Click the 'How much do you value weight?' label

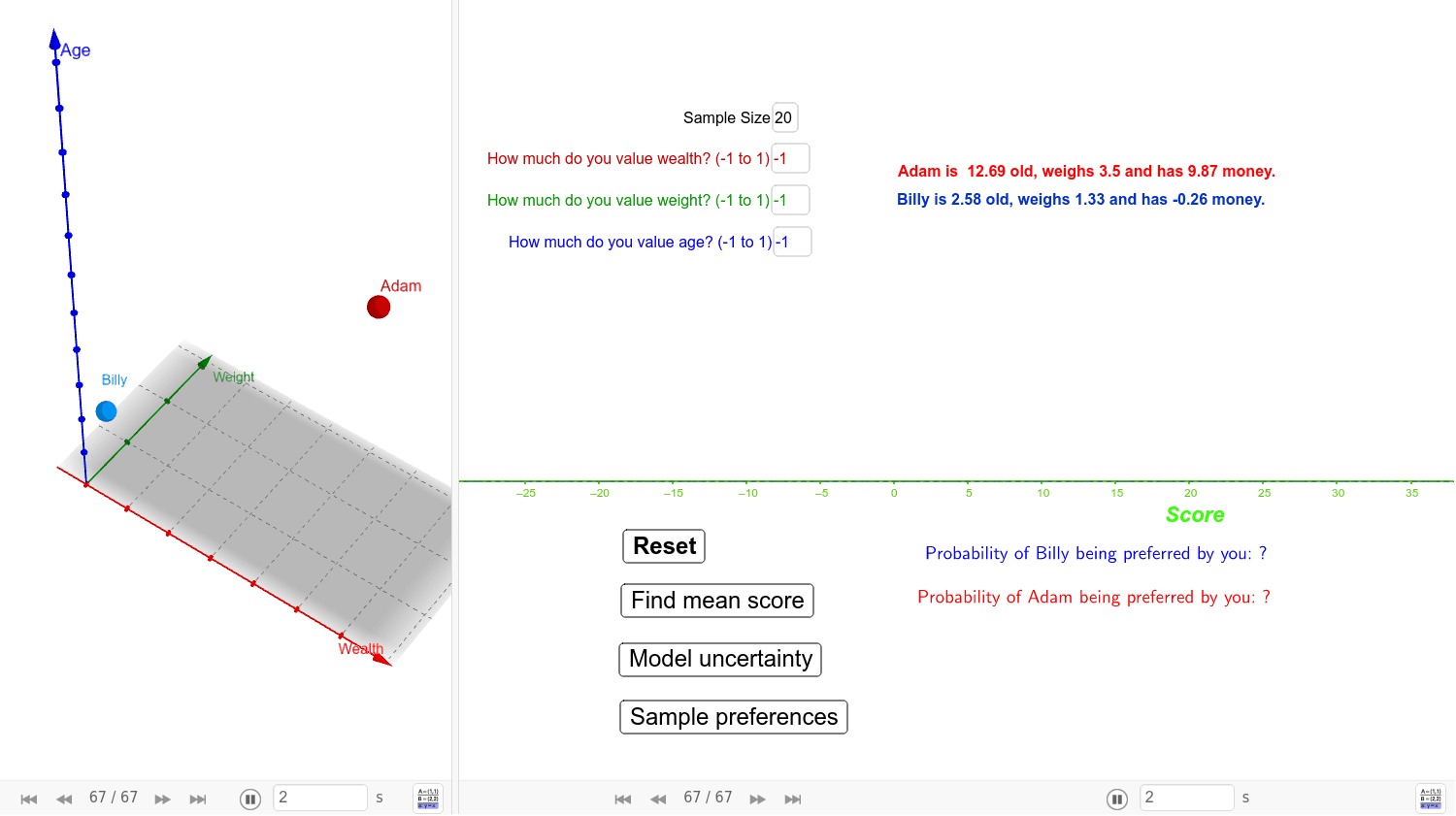tap(628, 200)
